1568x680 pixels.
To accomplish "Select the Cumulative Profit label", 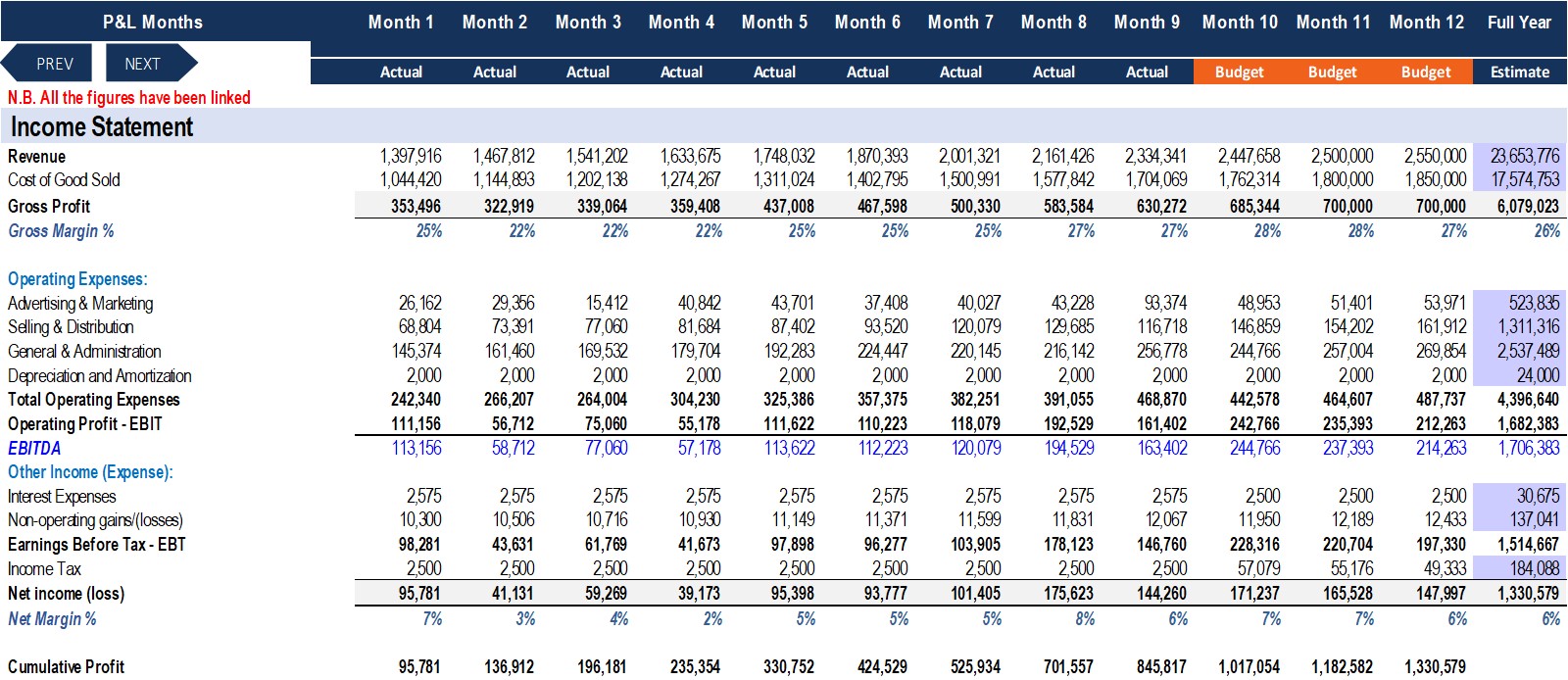I will (66, 667).
